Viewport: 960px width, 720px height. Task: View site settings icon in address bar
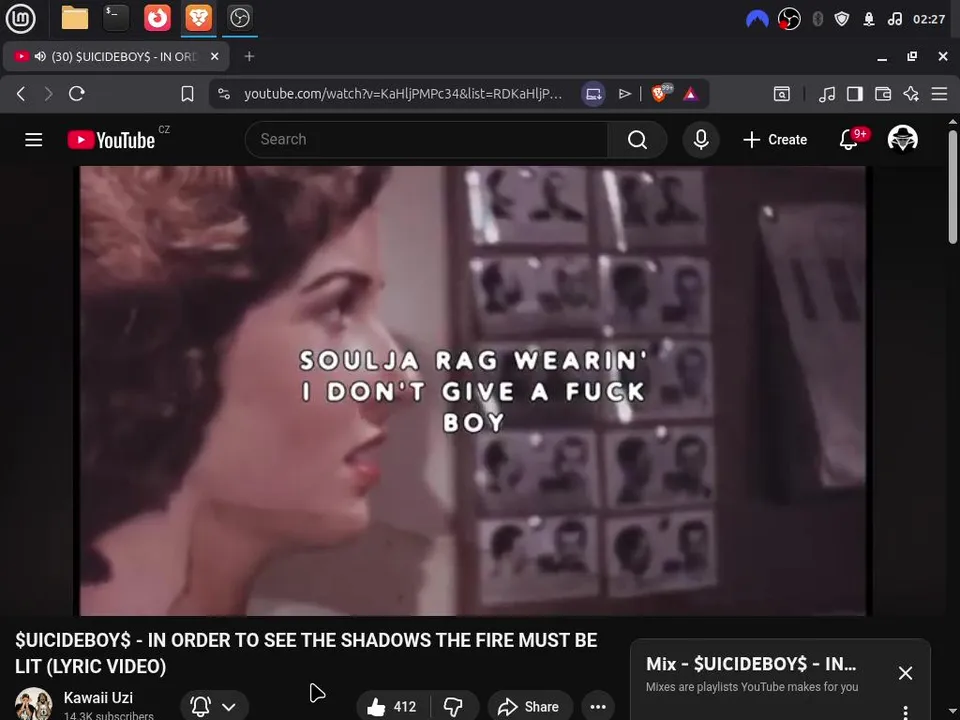[x=224, y=94]
